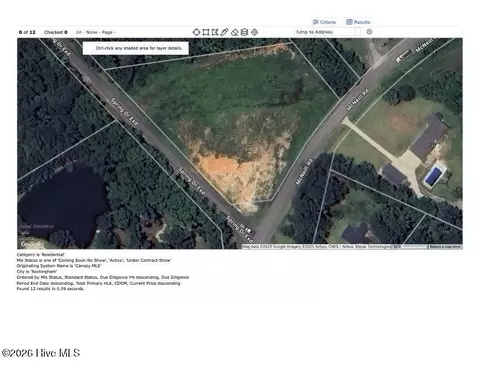The image size is (480, 370).
Task: Click the Originating System Name criteria line
Action: [x=59, y=266]
